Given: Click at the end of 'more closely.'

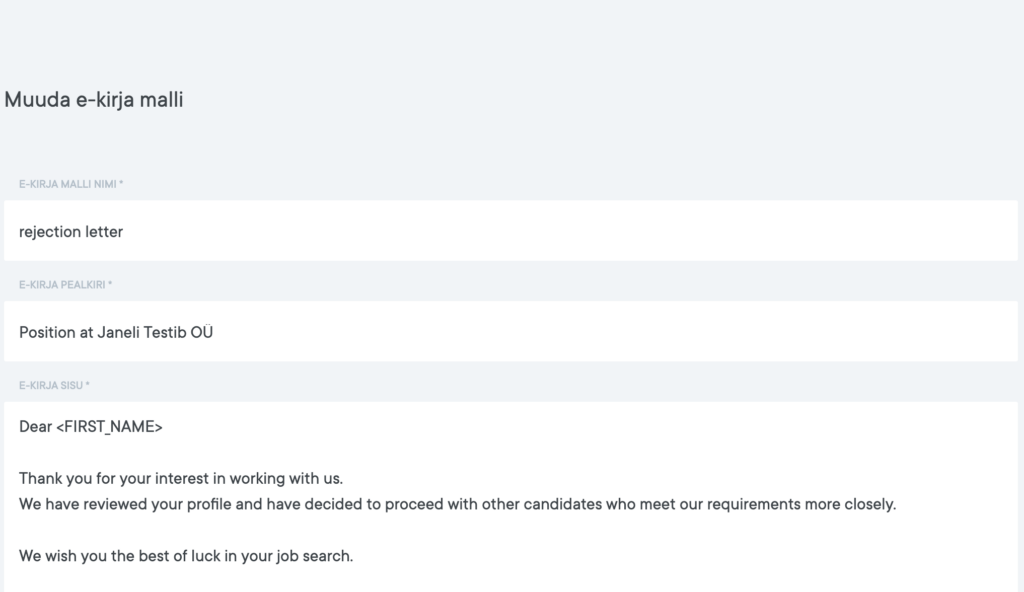Looking at the screenshot, I should coord(897,504).
